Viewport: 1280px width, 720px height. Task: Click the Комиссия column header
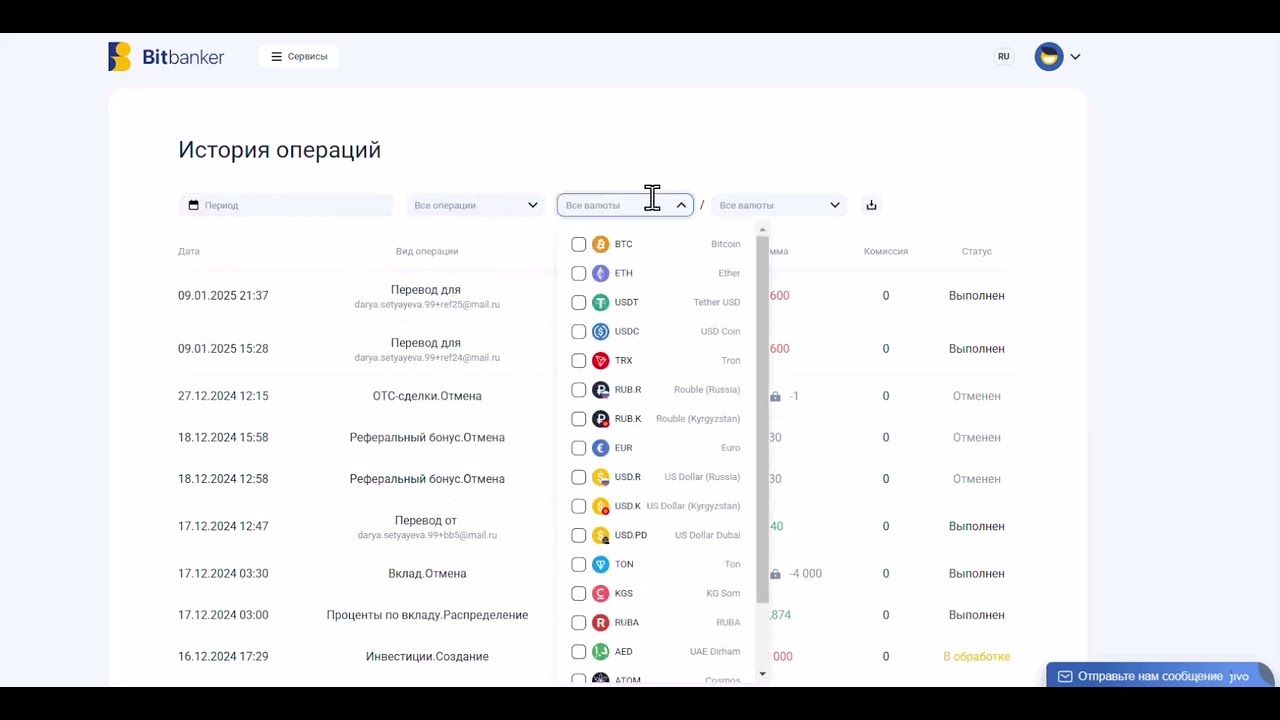[x=886, y=251]
